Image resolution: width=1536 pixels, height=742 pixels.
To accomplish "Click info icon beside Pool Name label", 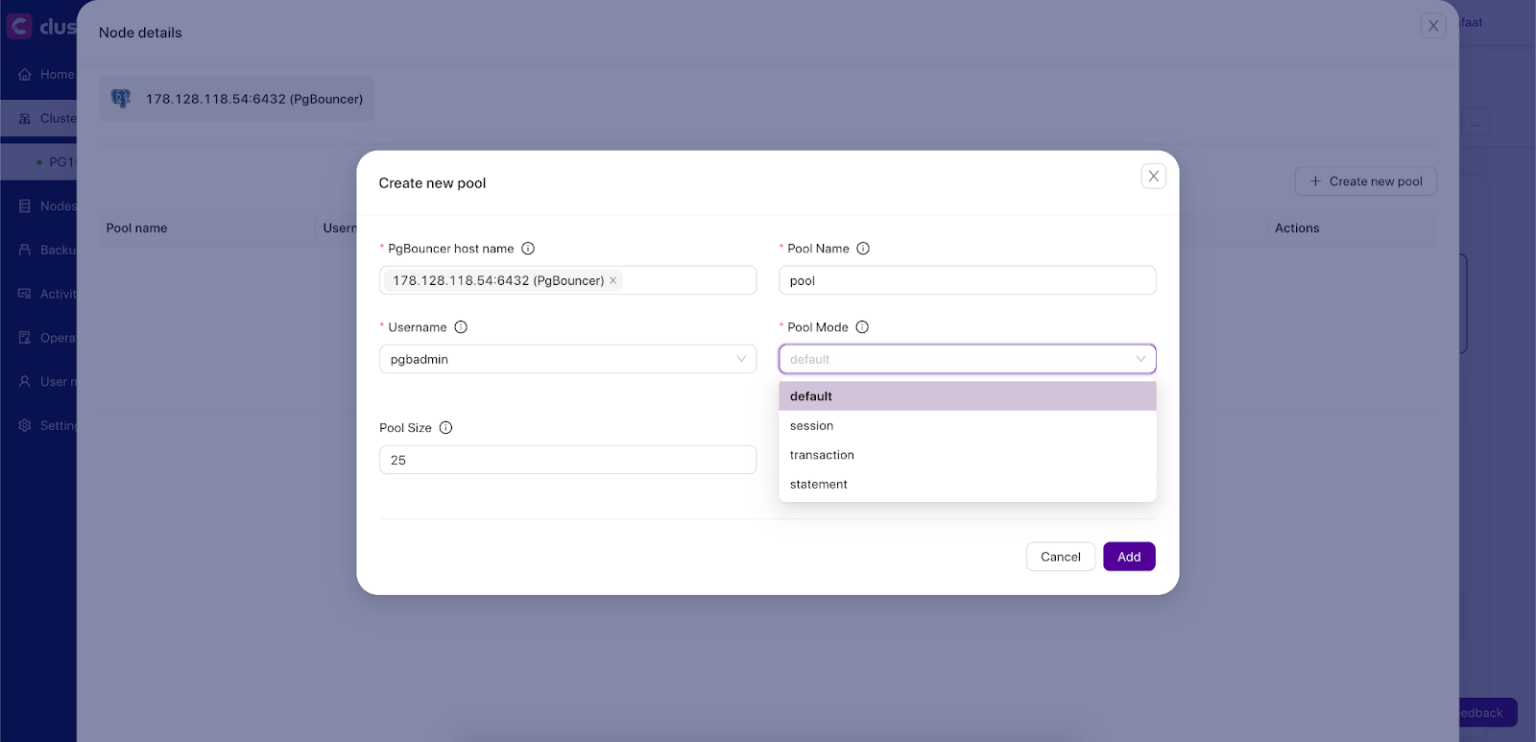I will click(863, 249).
